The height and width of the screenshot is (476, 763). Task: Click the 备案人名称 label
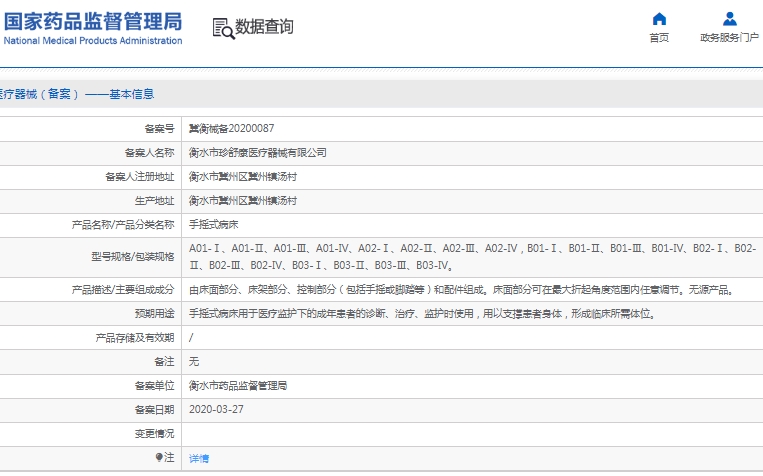pyautogui.click(x=149, y=153)
